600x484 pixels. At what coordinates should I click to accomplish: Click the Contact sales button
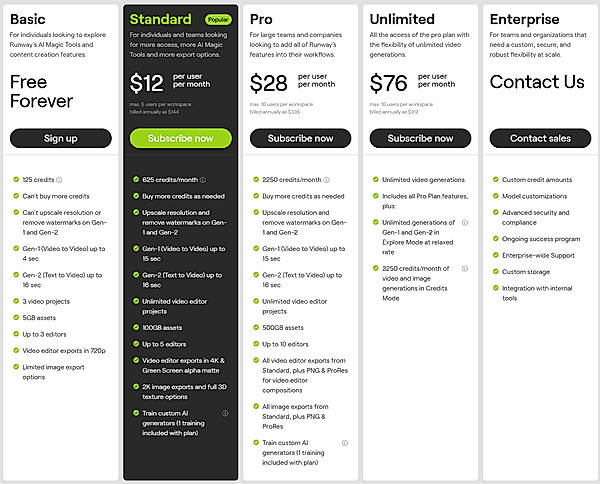pyautogui.click(x=538, y=138)
